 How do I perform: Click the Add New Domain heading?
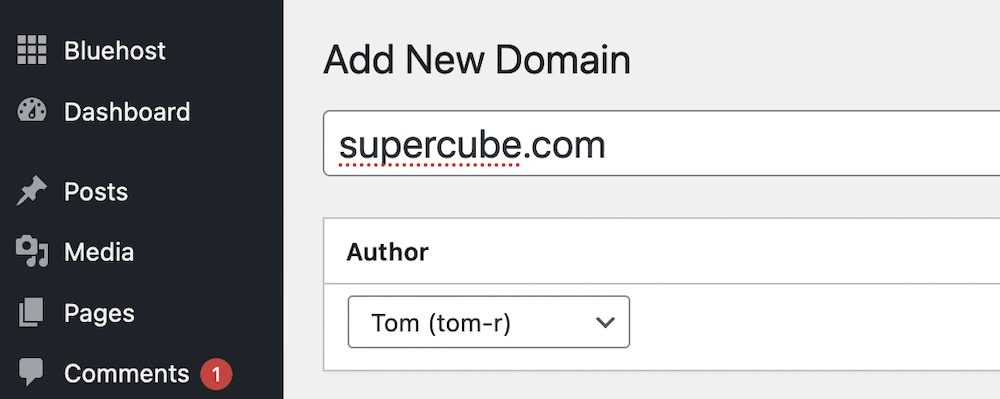tap(477, 60)
